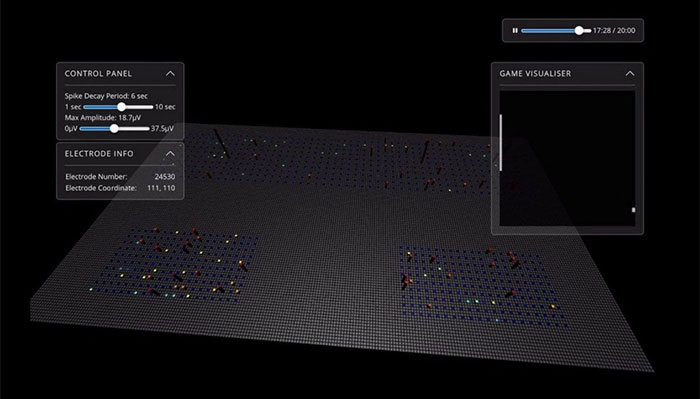The width and height of the screenshot is (700, 399).
Task: Click the Max Amplitude slider handle
Action: click(x=114, y=129)
